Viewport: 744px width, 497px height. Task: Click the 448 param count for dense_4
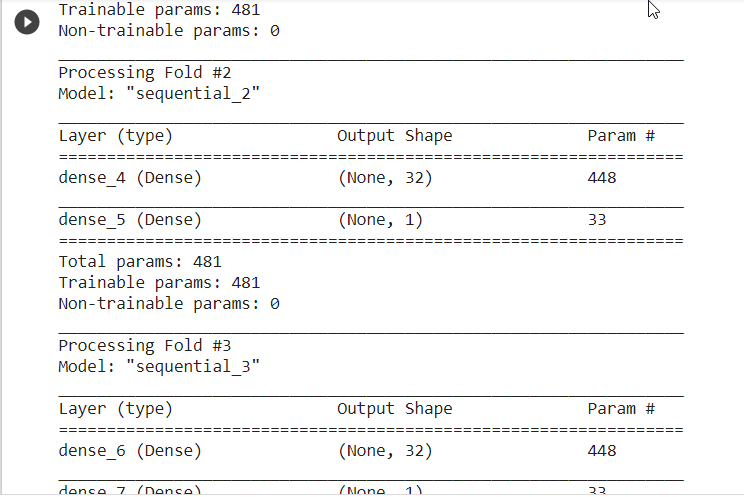[602, 178]
